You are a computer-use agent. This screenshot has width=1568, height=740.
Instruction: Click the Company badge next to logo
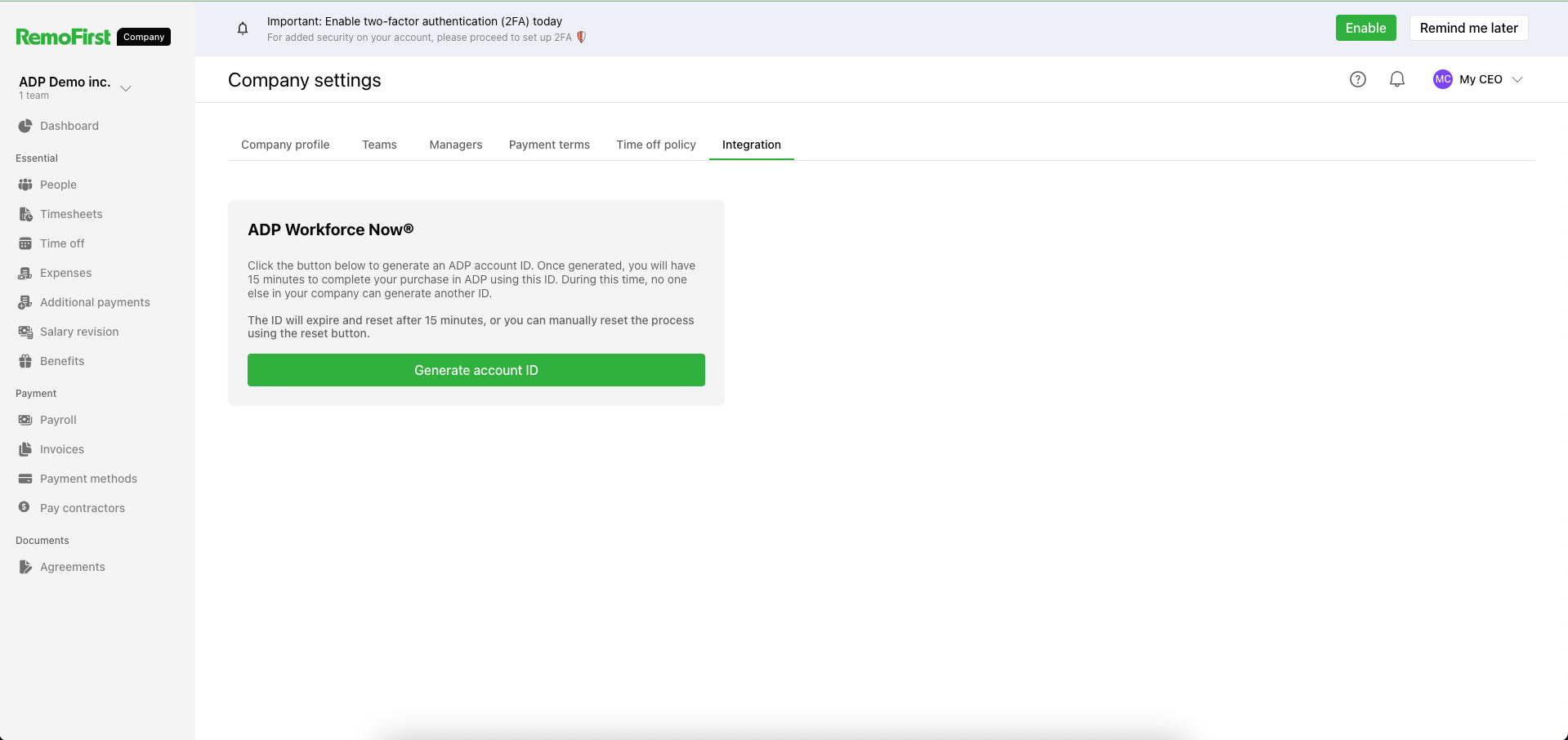point(144,37)
